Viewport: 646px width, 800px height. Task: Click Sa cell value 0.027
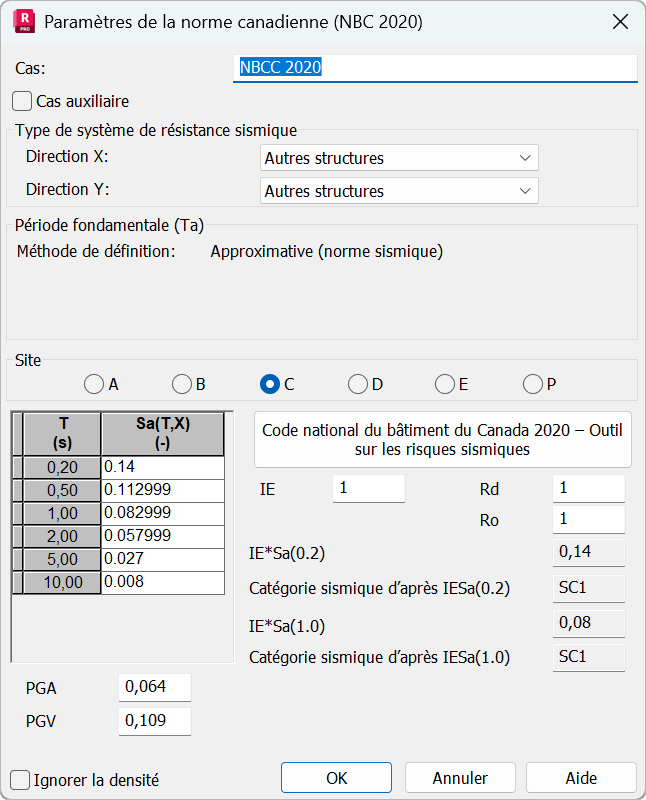[x=163, y=559]
